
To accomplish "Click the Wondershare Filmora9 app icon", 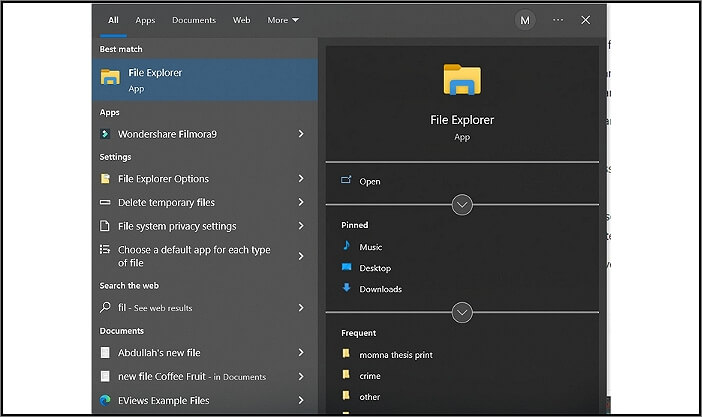I will coord(106,134).
